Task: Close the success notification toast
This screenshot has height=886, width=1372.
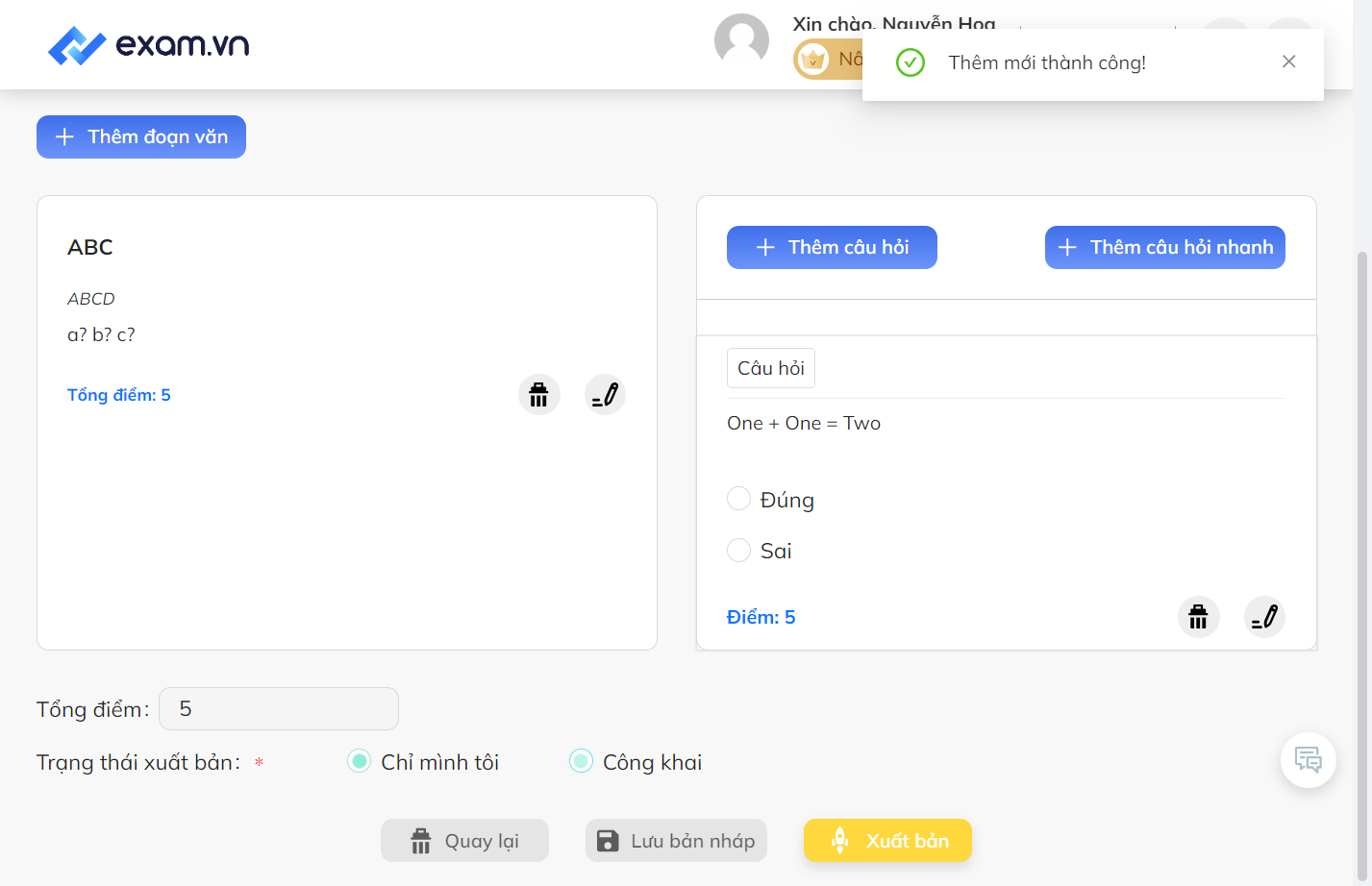Action: [1288, 62]
